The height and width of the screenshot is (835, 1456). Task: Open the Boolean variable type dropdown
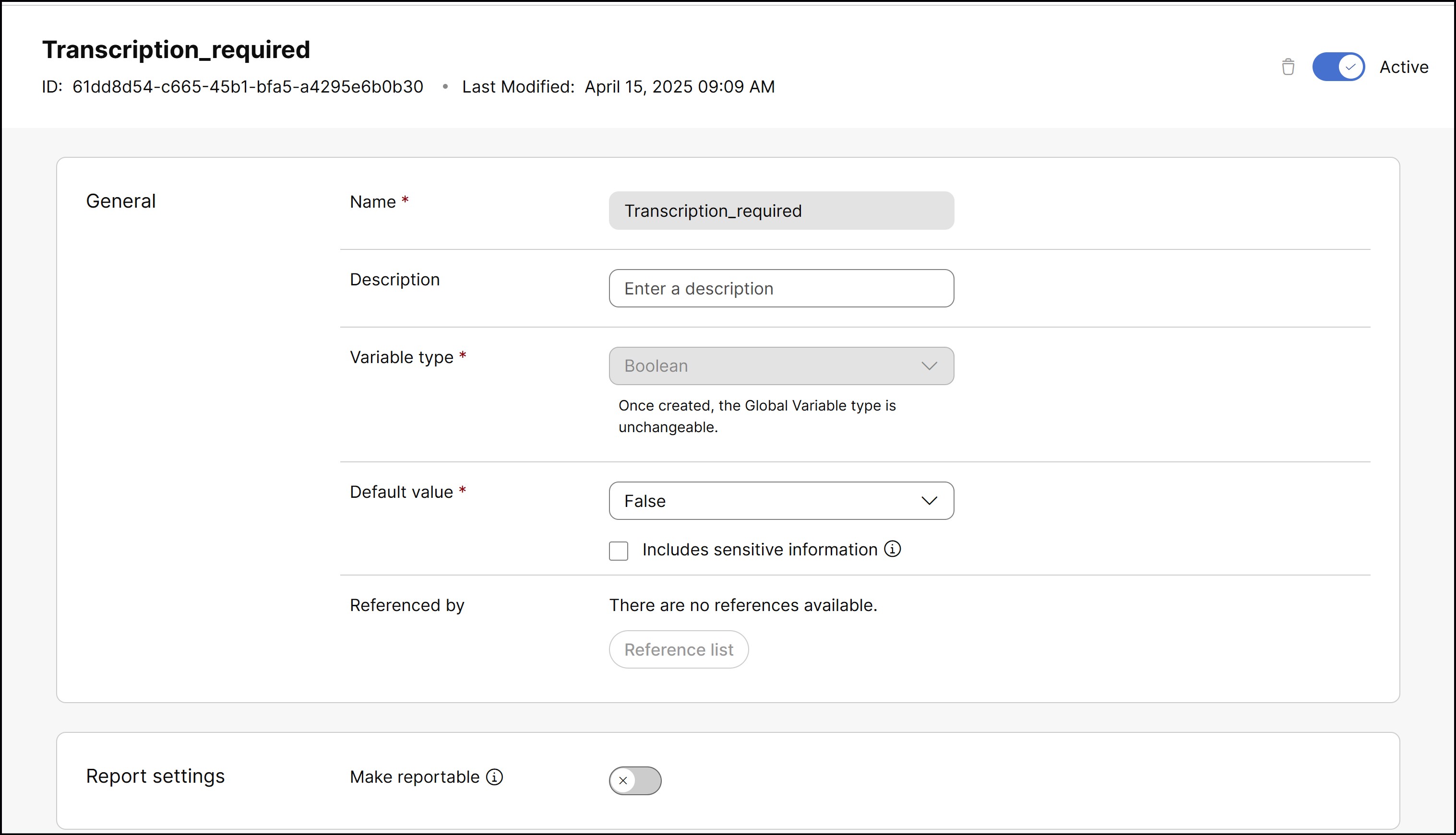[x=781, y=366]
